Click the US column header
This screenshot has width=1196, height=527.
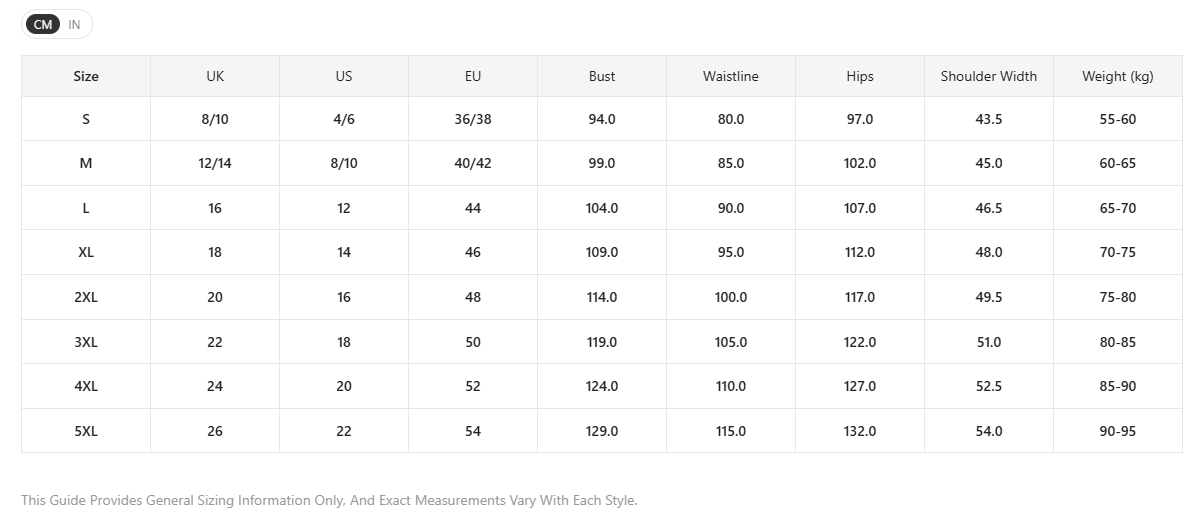click(x=344, y=76)
